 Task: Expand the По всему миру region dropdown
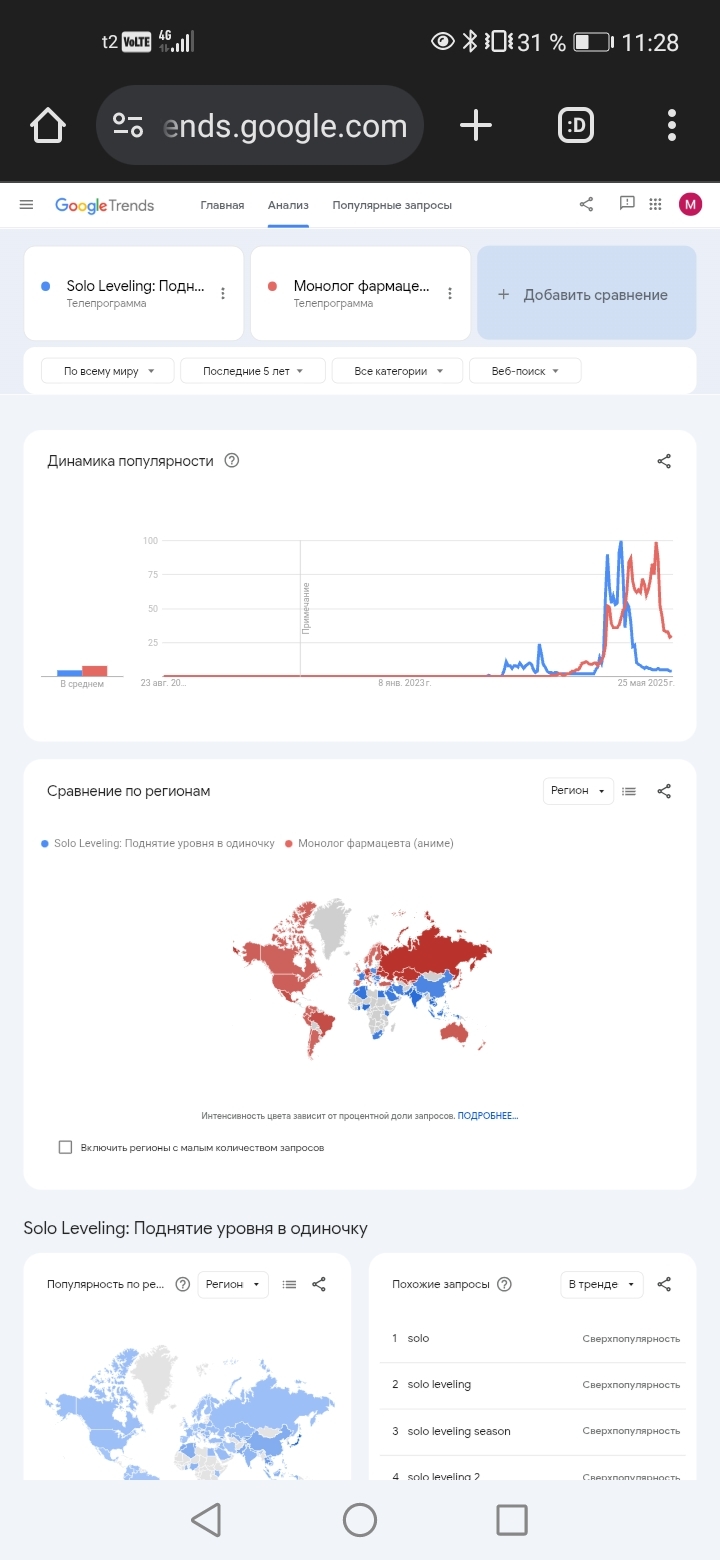click(x=108, y=371)
